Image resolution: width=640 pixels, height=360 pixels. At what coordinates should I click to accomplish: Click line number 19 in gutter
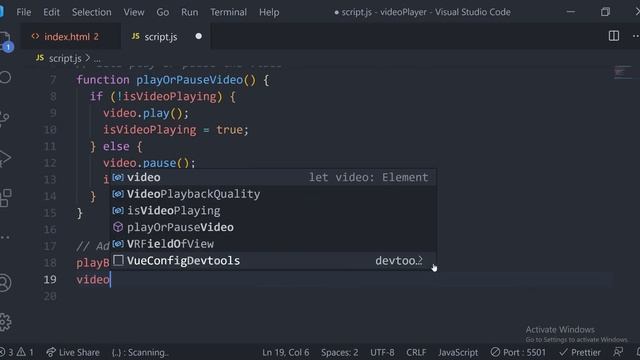(x=50, y=280)
